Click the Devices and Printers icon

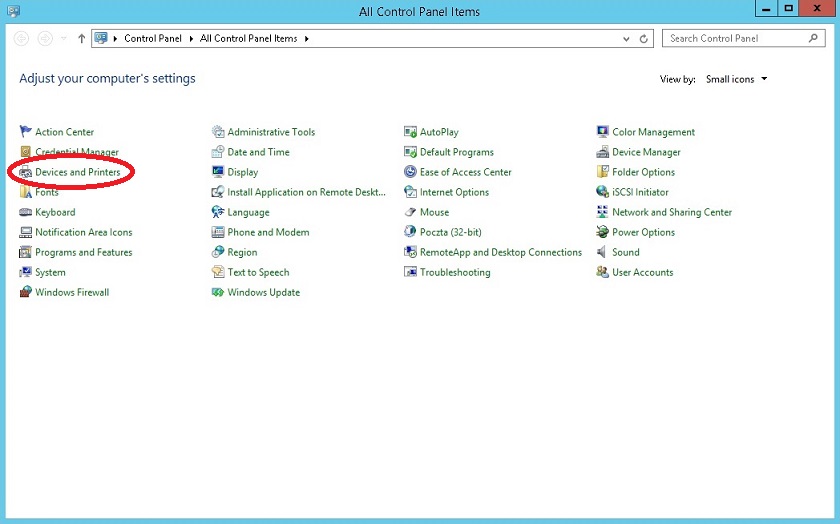coord(25,172)
